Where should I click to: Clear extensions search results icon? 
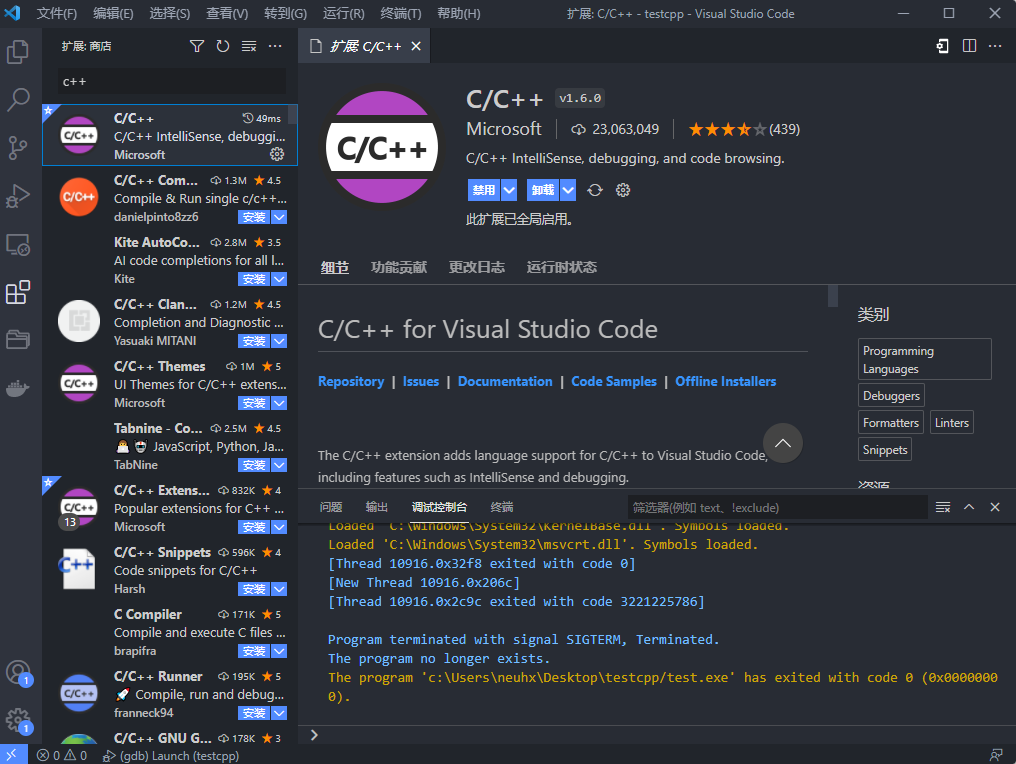[x=249, y=46]
